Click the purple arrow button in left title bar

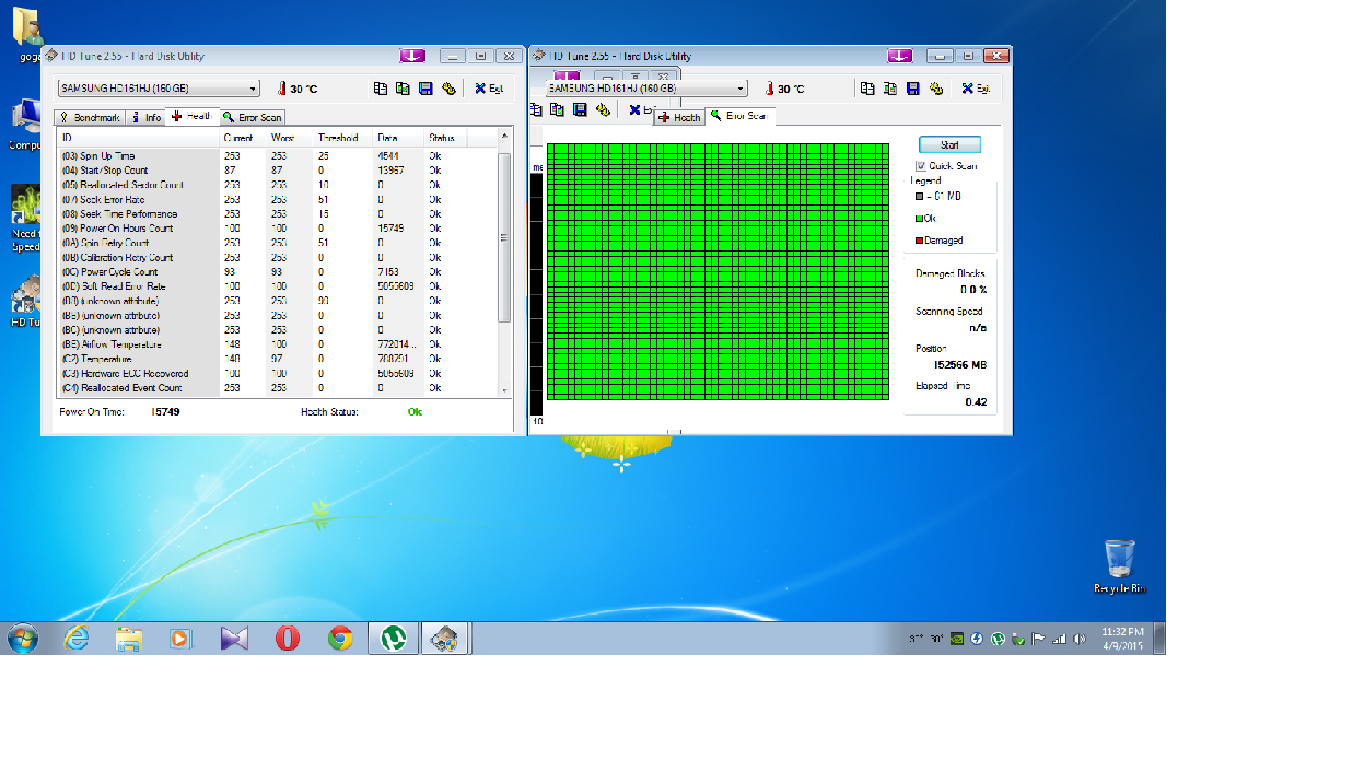412,56
